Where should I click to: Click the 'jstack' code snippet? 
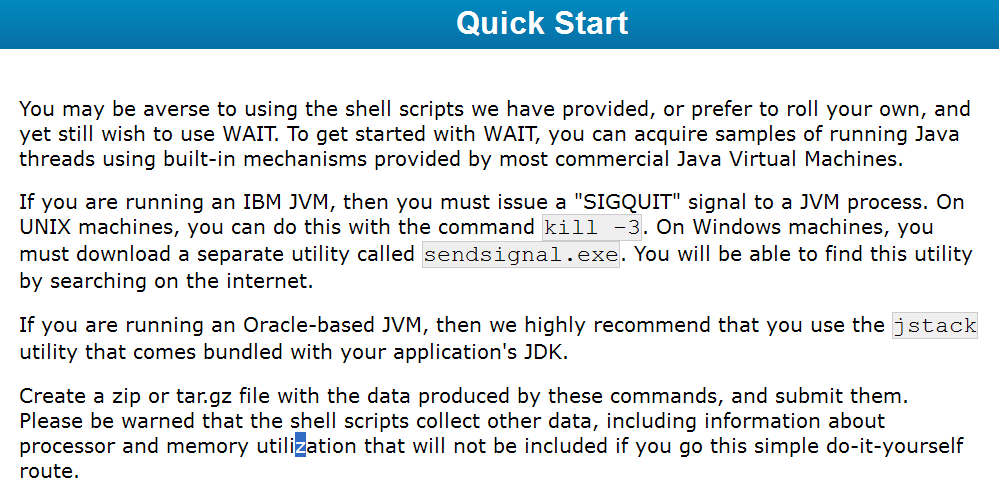[935, 325]
